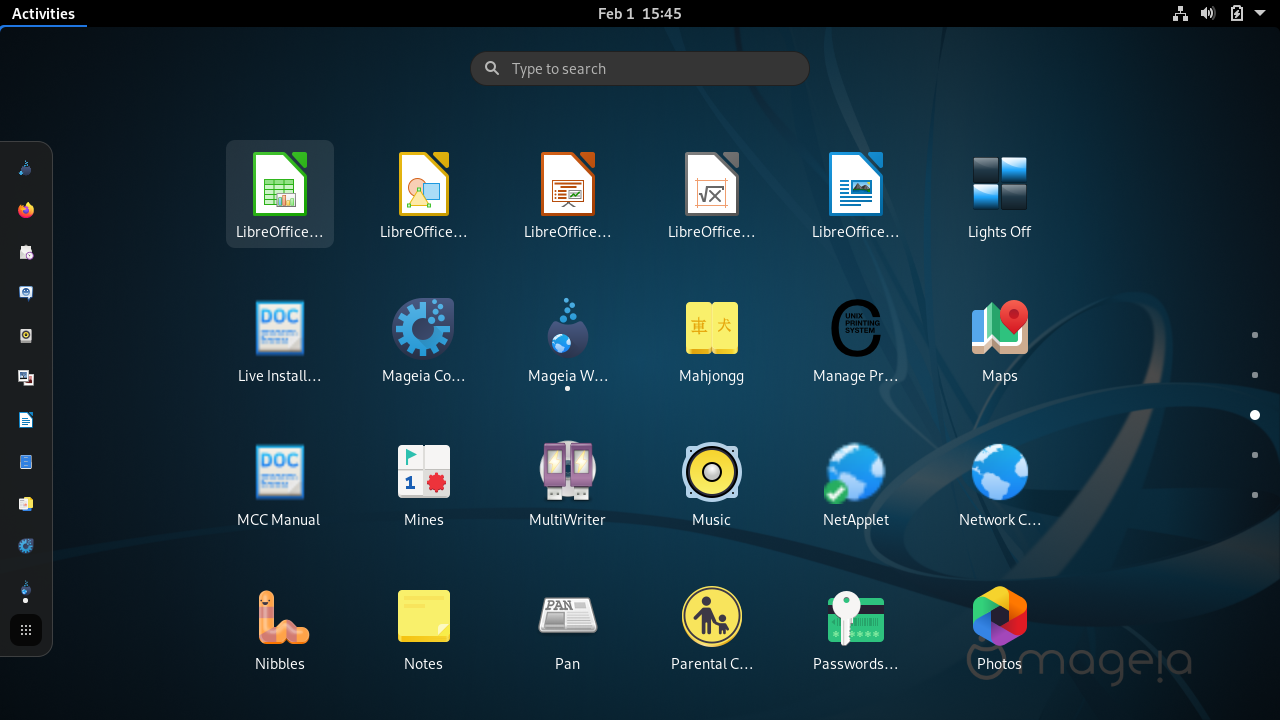Start the Nibbles worm game

280,626
